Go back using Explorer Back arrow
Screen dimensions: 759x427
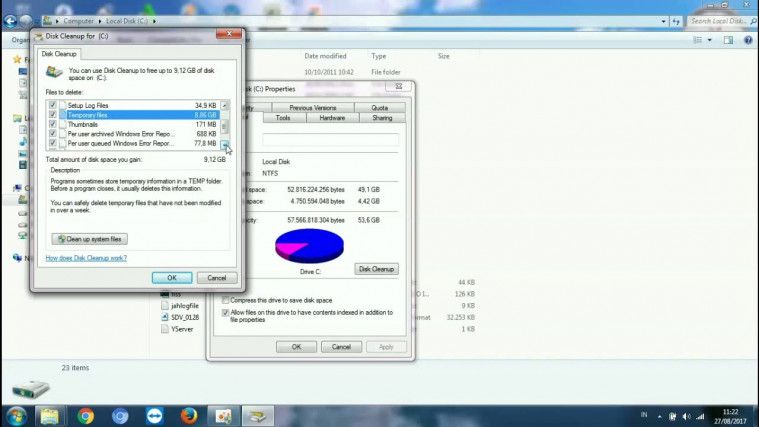[x=10, y=21]
